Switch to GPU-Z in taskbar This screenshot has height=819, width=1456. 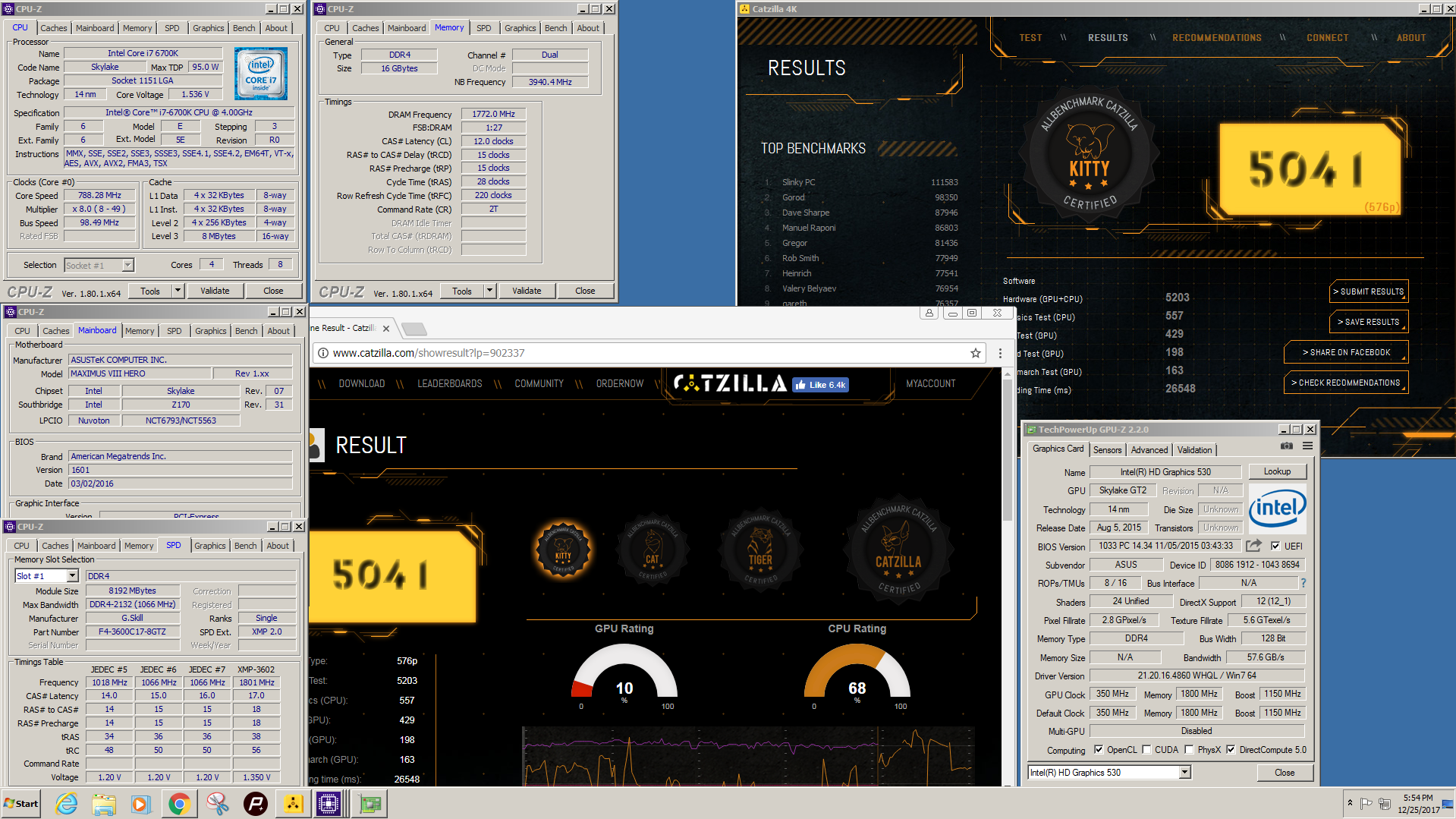point(370,804)
